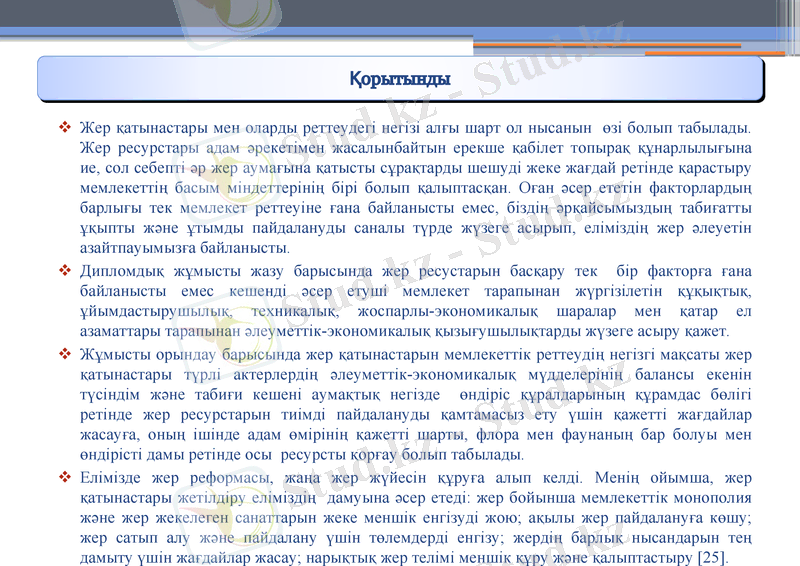
Task: Click the bullet marker before "Елімізде жер реформасы"
Action: pyautogui.click(x=65, y=477)
